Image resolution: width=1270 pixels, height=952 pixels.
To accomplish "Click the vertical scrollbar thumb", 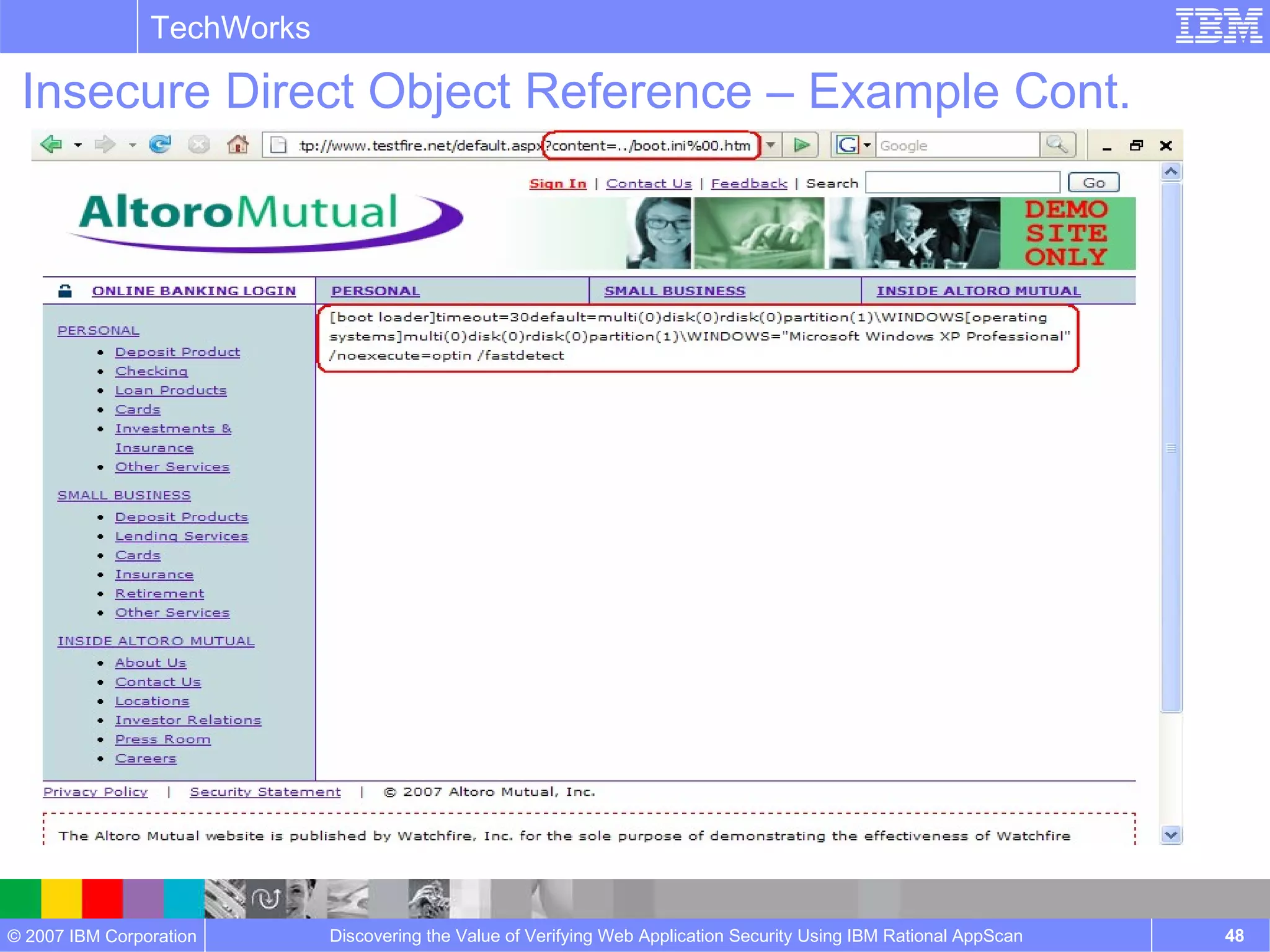I will [1171, 447].
